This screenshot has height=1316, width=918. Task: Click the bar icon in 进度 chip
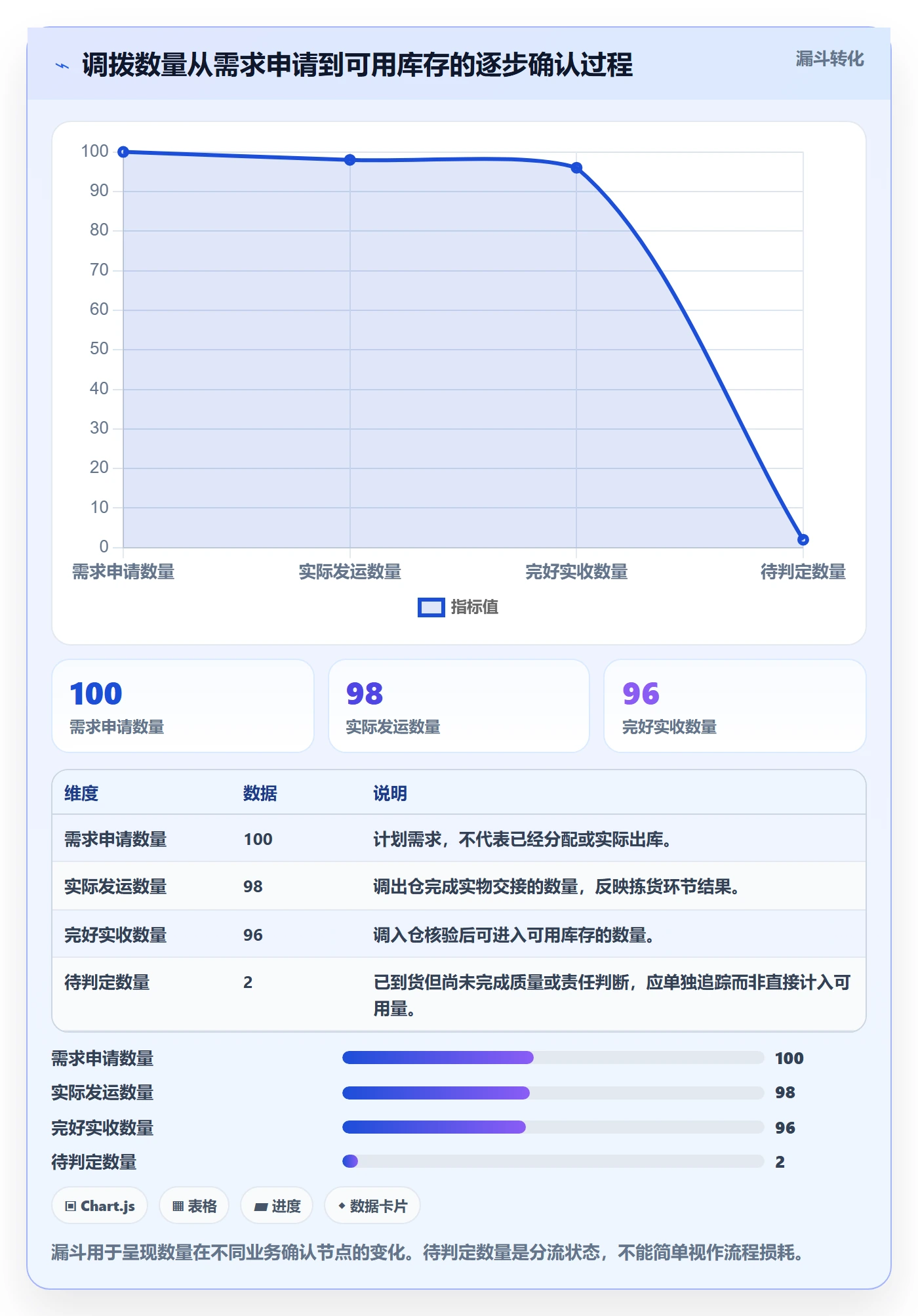(261, 1206)
